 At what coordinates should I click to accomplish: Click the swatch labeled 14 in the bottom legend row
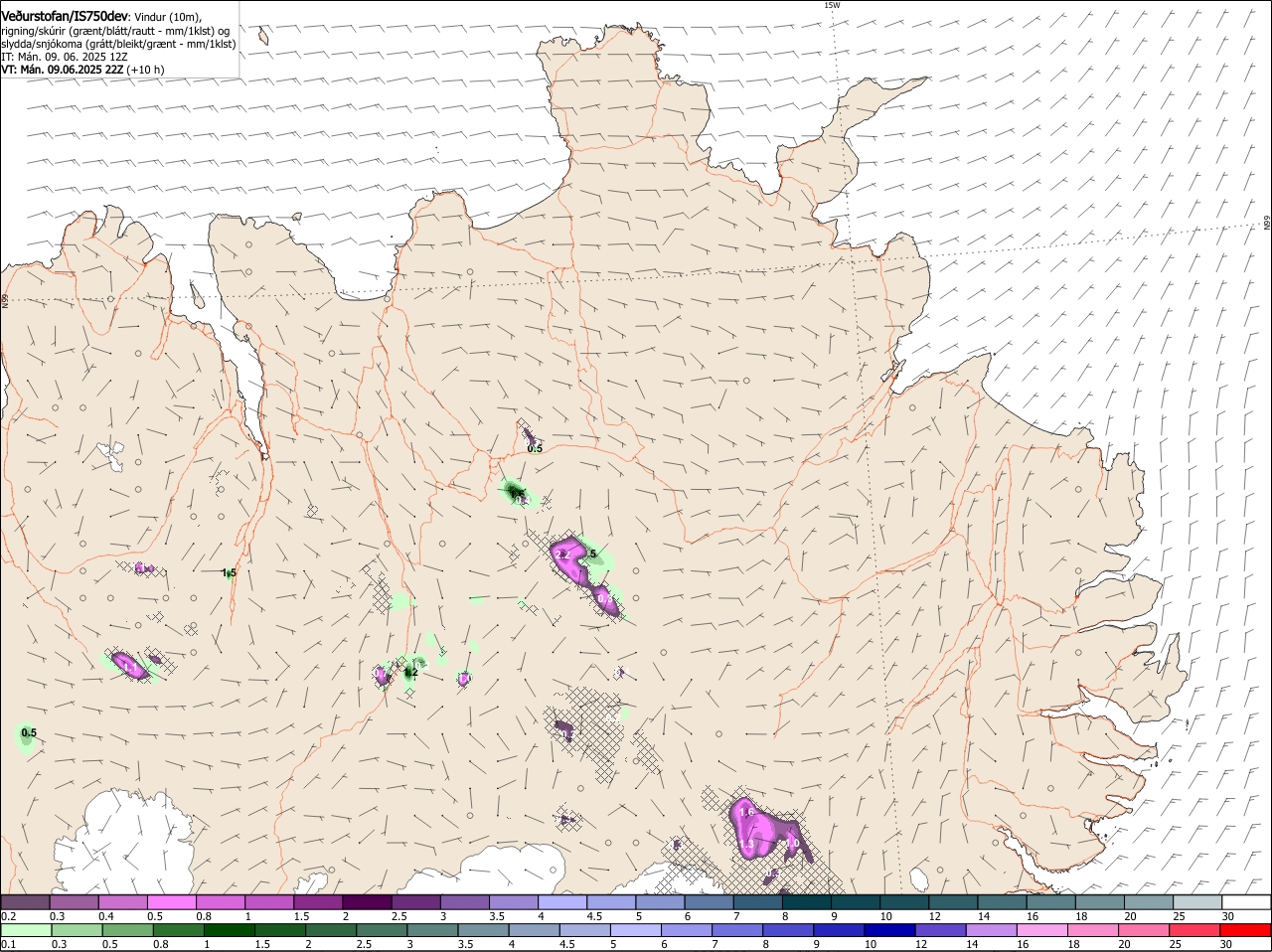pyautogui.click(x=991, y=930)
